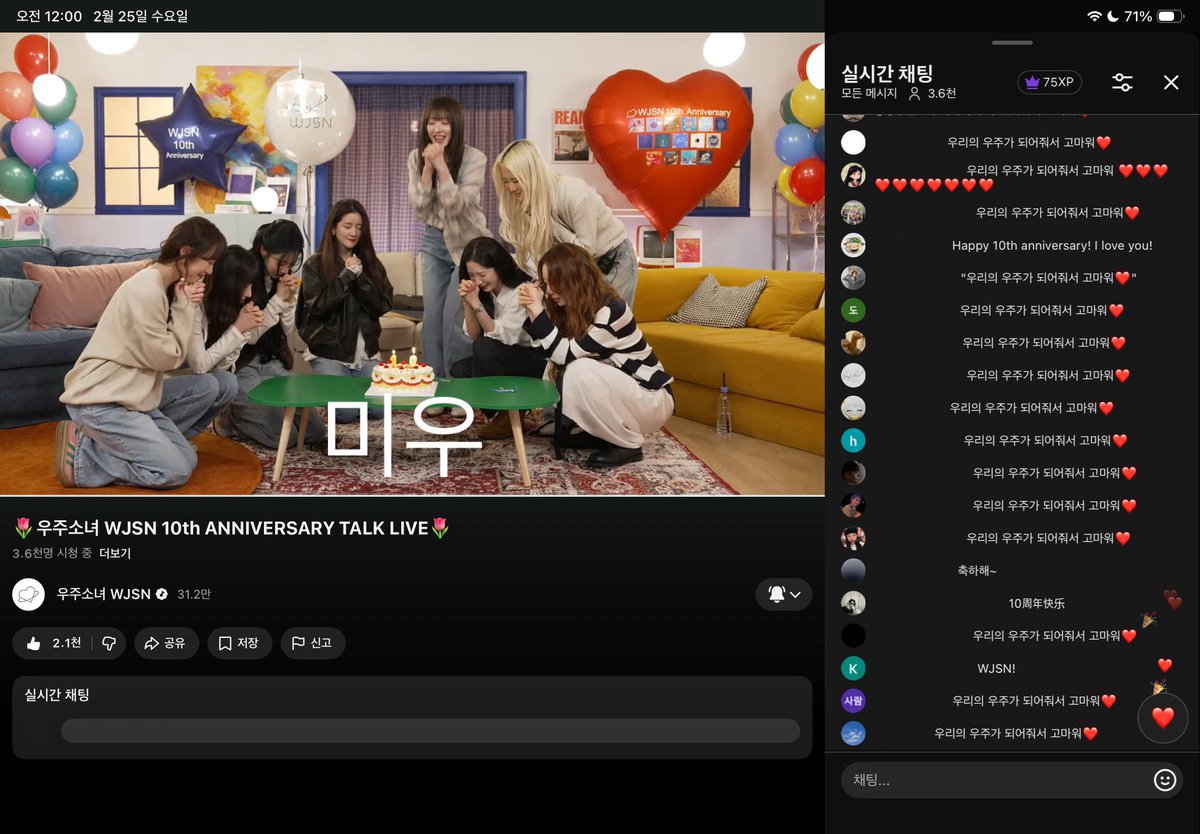Open 우주소녀 WJSN channel avatar
The width and height of the screenshot is (1200, 834).
pos(28,594)
